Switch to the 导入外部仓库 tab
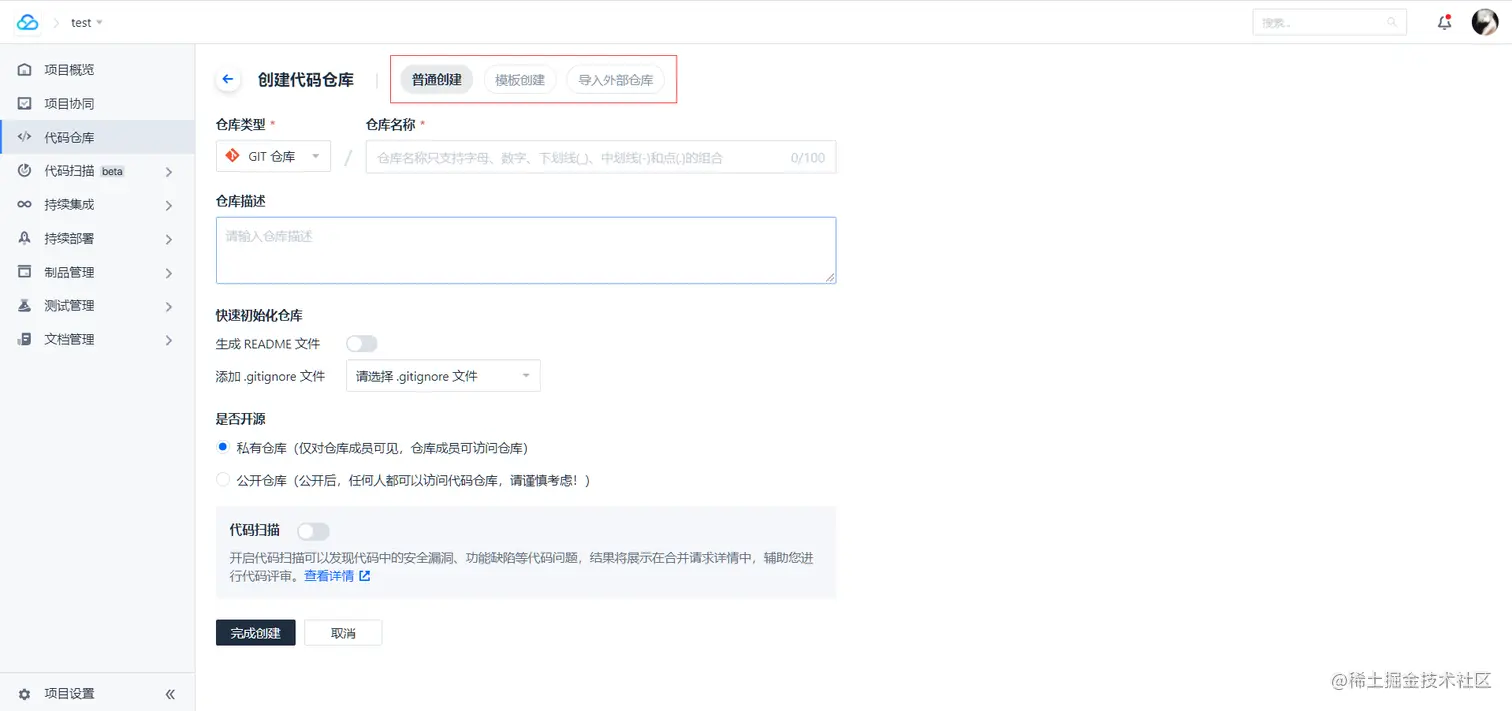The height and width of the screenshot is (711, 1512). pyautogui.click(x=617, y=79)
